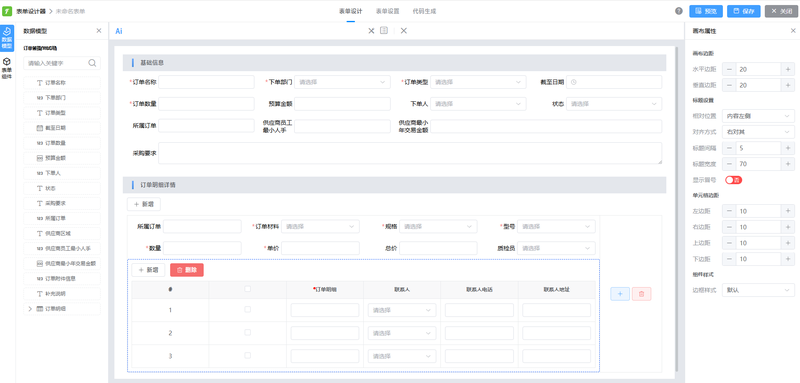The image size is (800, 383).
Task: Click the 关闭 button in the top bar
Action: tap(782, 11)
